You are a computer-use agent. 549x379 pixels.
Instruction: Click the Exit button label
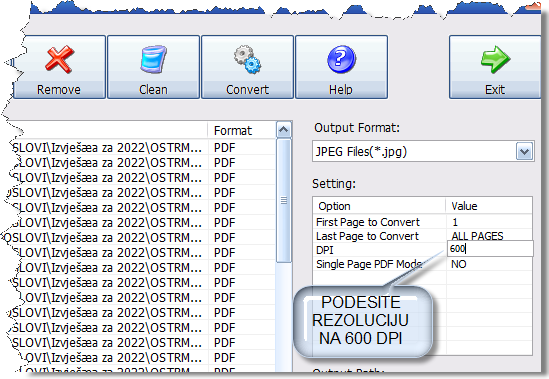[x=495, y=90]
